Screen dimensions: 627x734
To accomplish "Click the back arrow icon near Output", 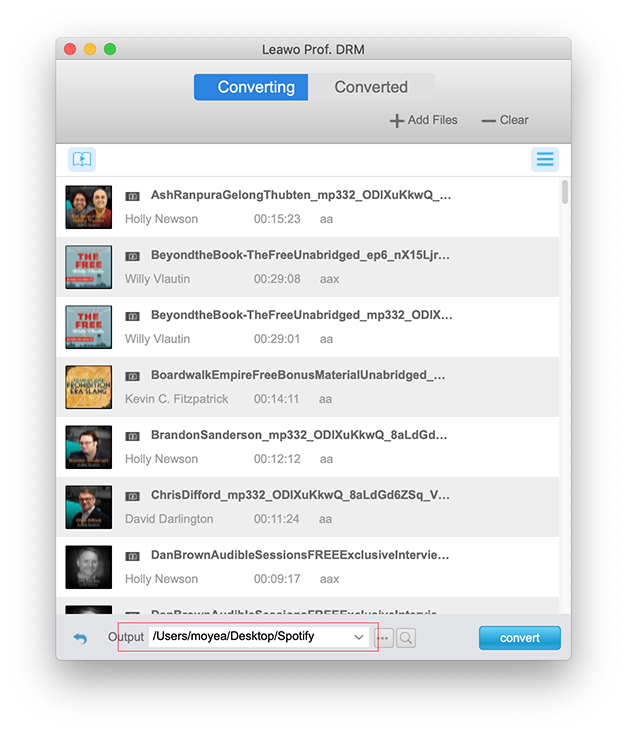I will coord(80,637).
